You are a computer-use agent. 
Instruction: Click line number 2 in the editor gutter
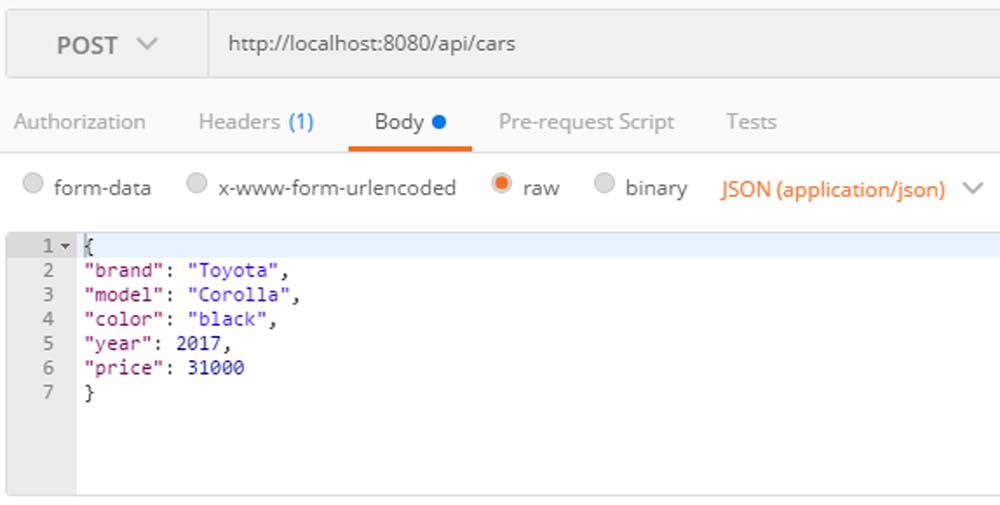[48, 270]
